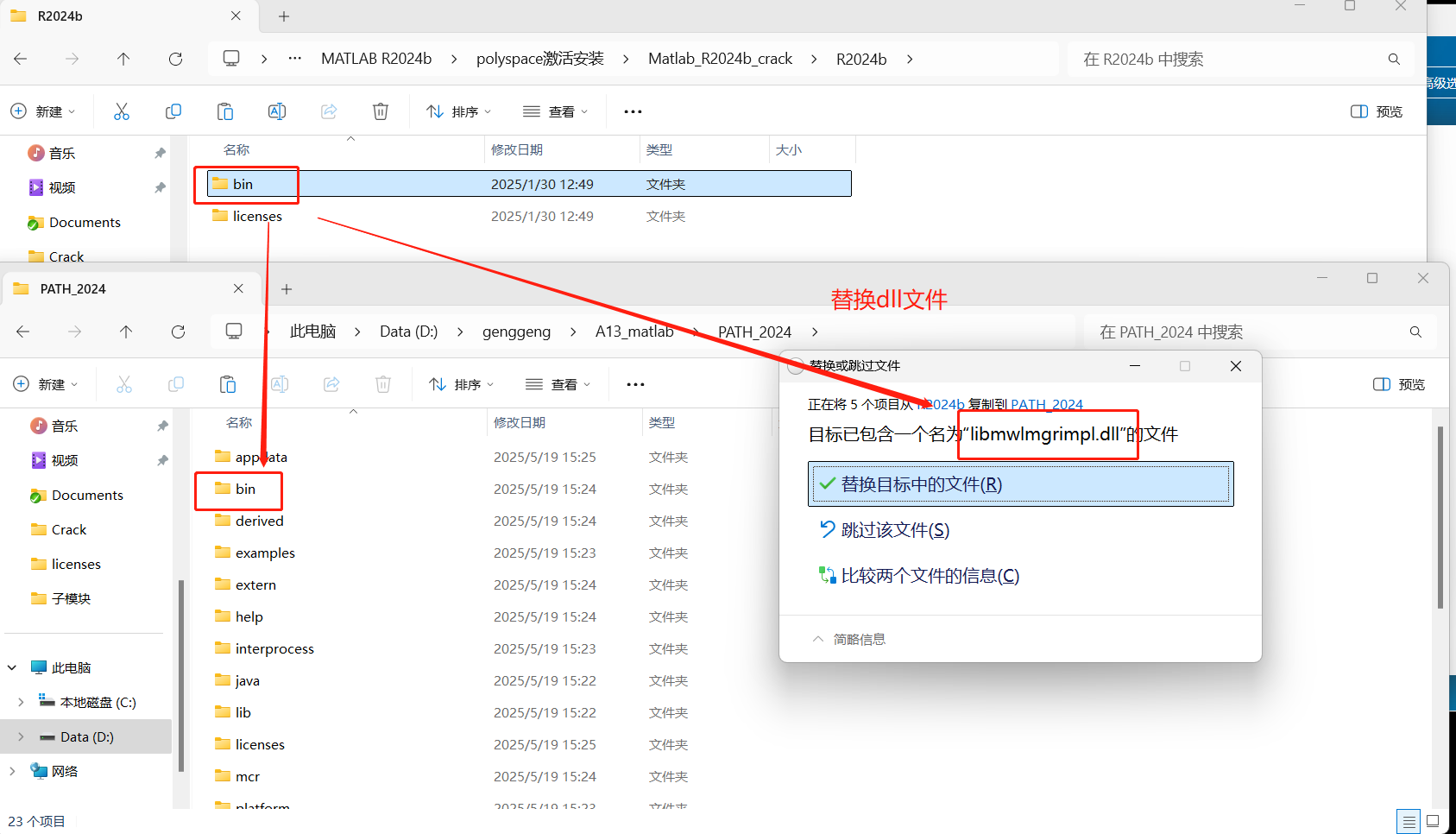Click the PC monitor icon in PATH_2024 address bar
This screenshot has width=1456, height=834.
[234, 332]
